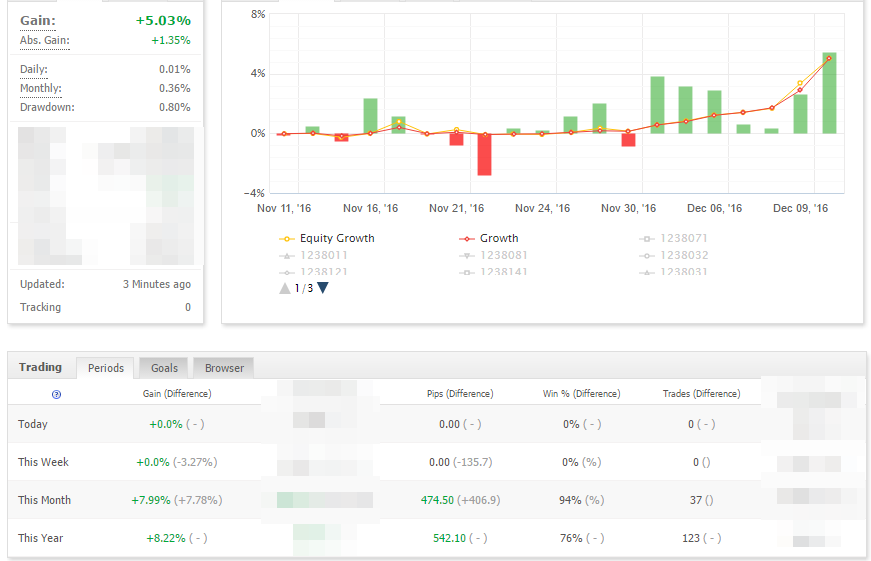Click Pips (Difference) column header
This screenshot has height=561, width=871.
(x=460, y=394)
